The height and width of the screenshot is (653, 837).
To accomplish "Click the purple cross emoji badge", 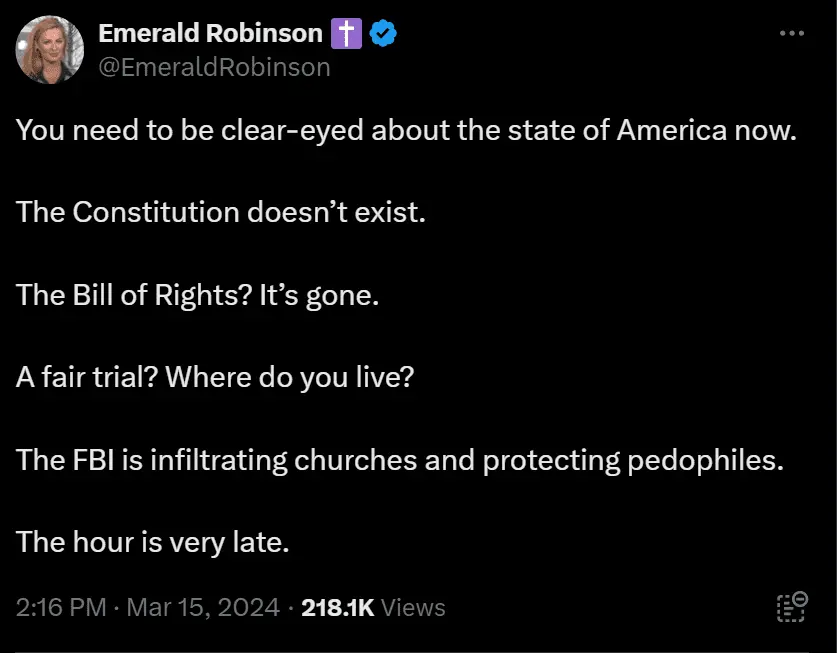I will [x=346, y=34].
